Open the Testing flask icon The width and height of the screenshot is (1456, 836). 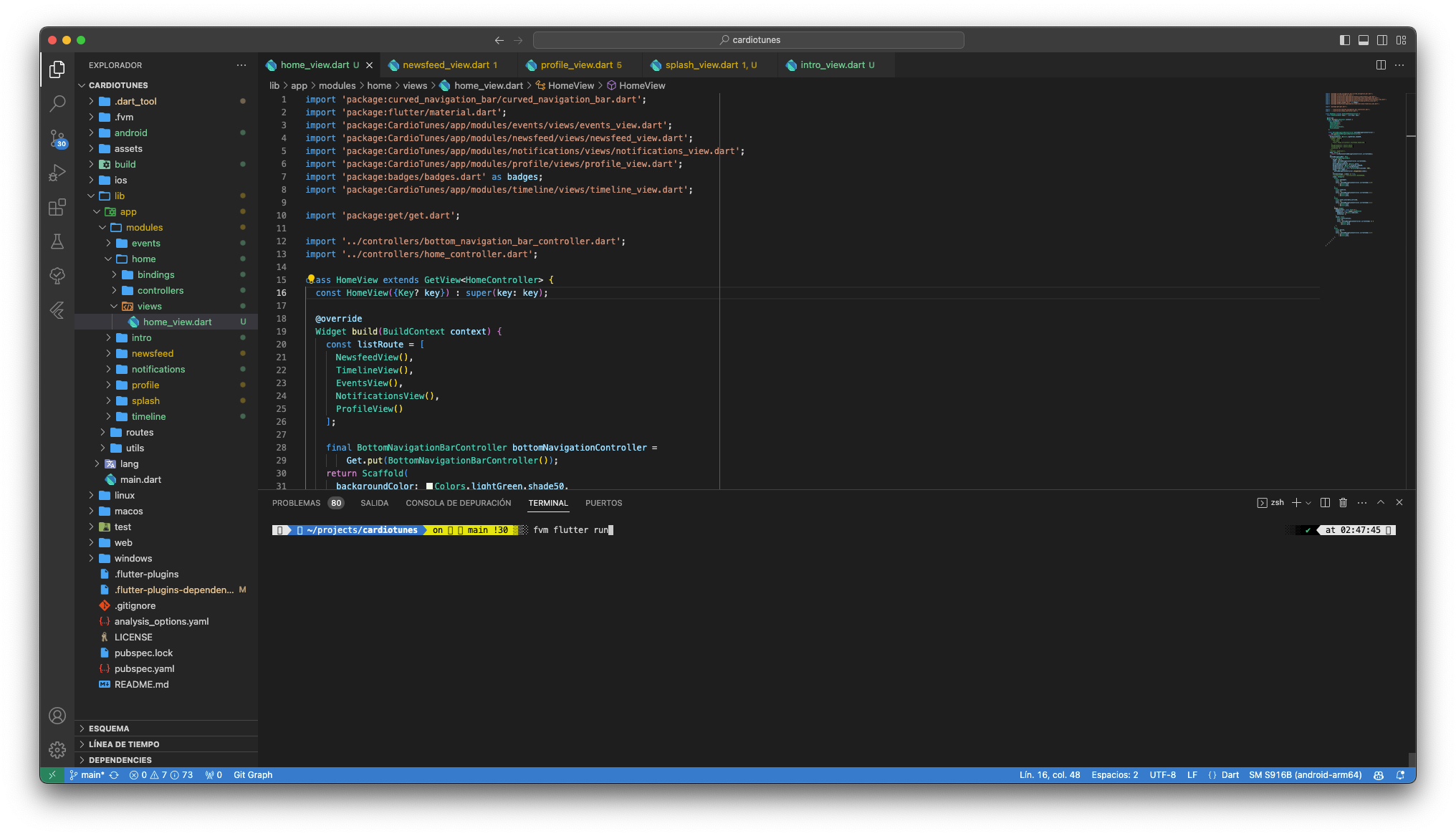[57, 241]
